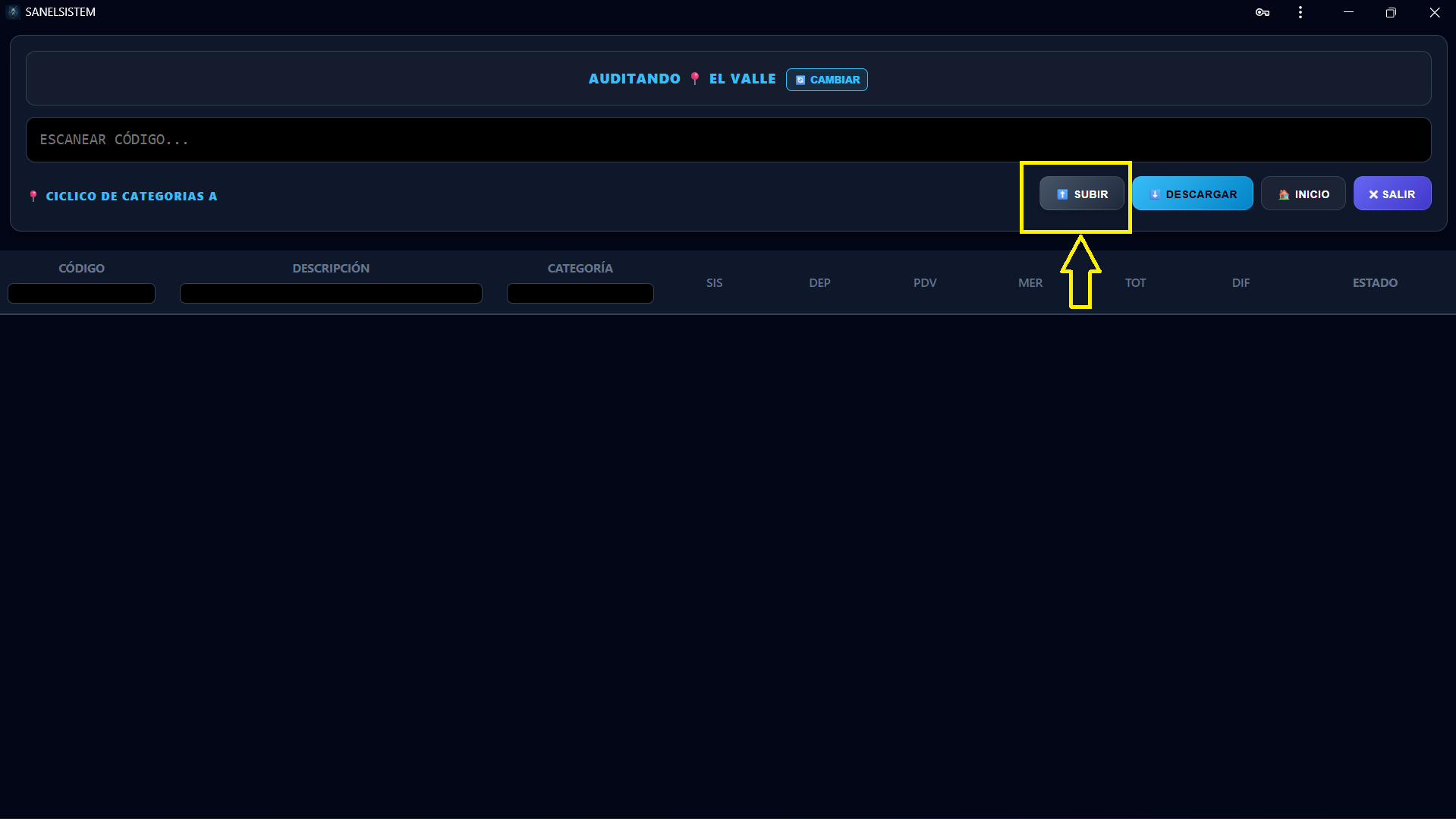This screenshot has width=1456, height=819.
Task: Restore down the SANELSISTEM window
Action: click(x=1391, y=12)
